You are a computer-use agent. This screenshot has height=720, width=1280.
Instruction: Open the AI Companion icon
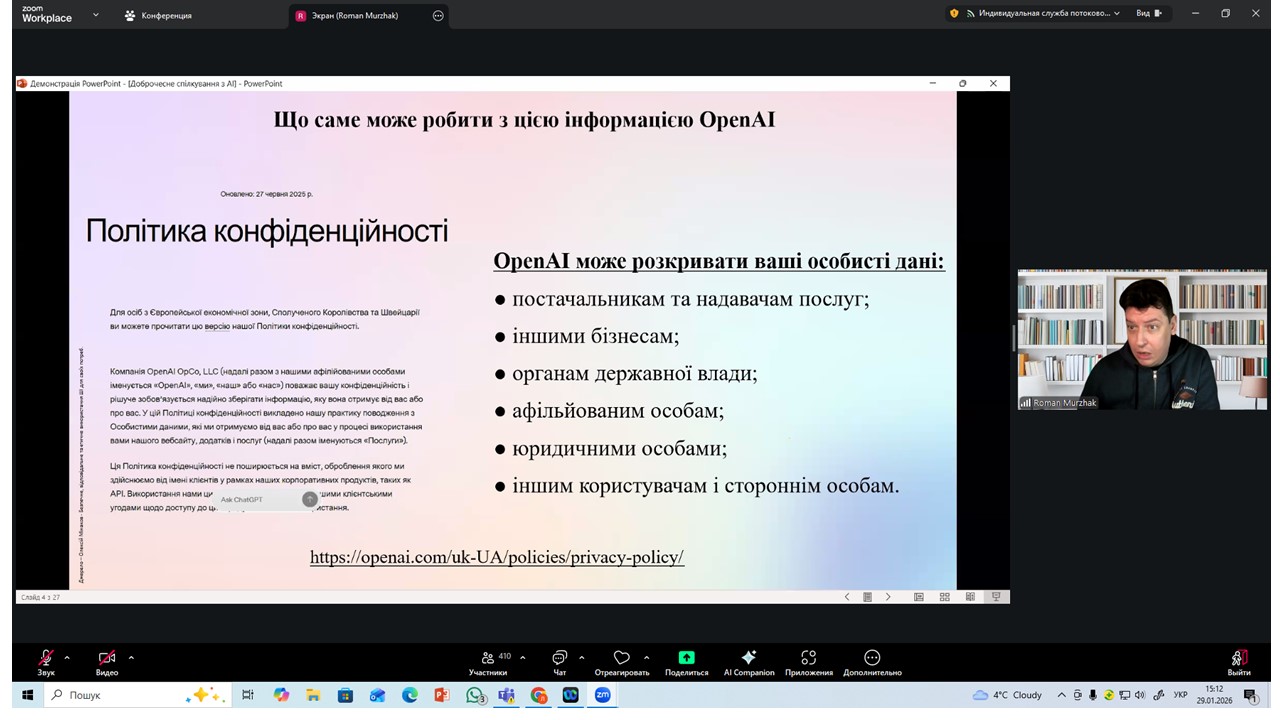pyautogui.click(x=748, y=658)
